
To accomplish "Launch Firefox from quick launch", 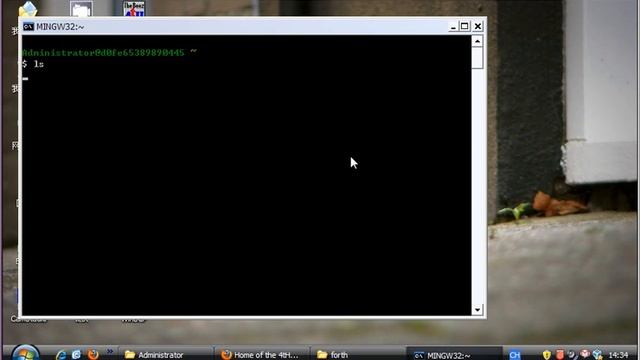I will pos(93,354).
